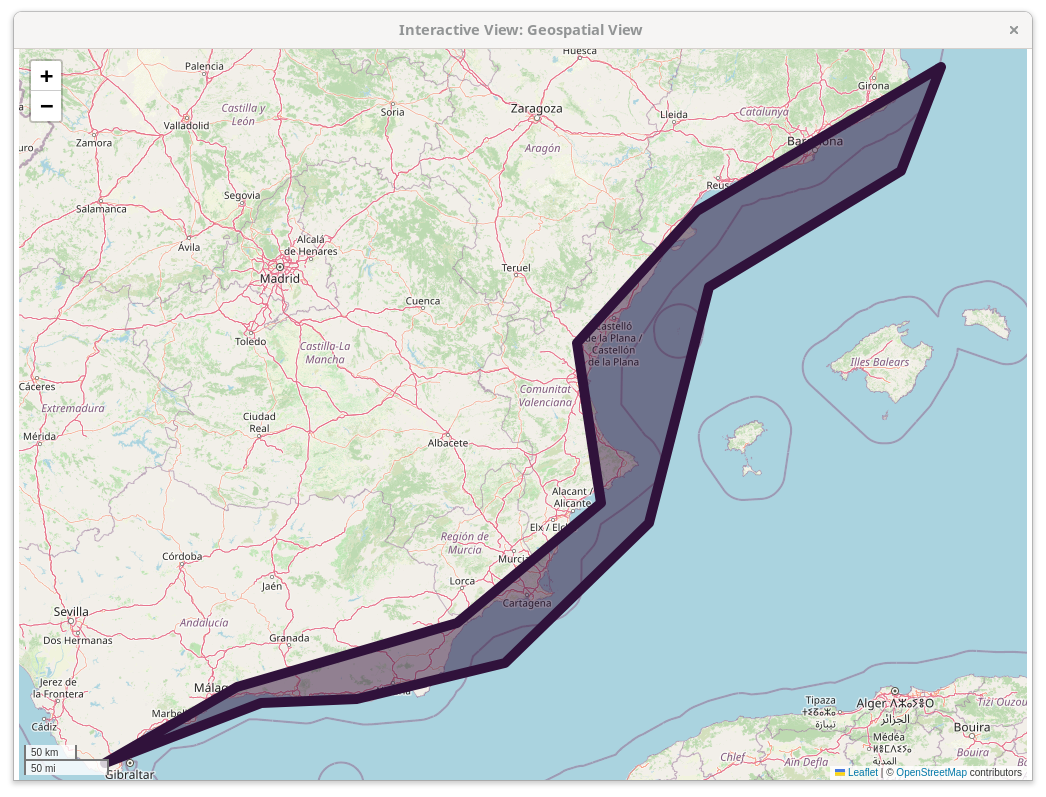Click the Salamanca city label
The height and width of the screenshot is (797, 1046).
click(x=101, y=209)
